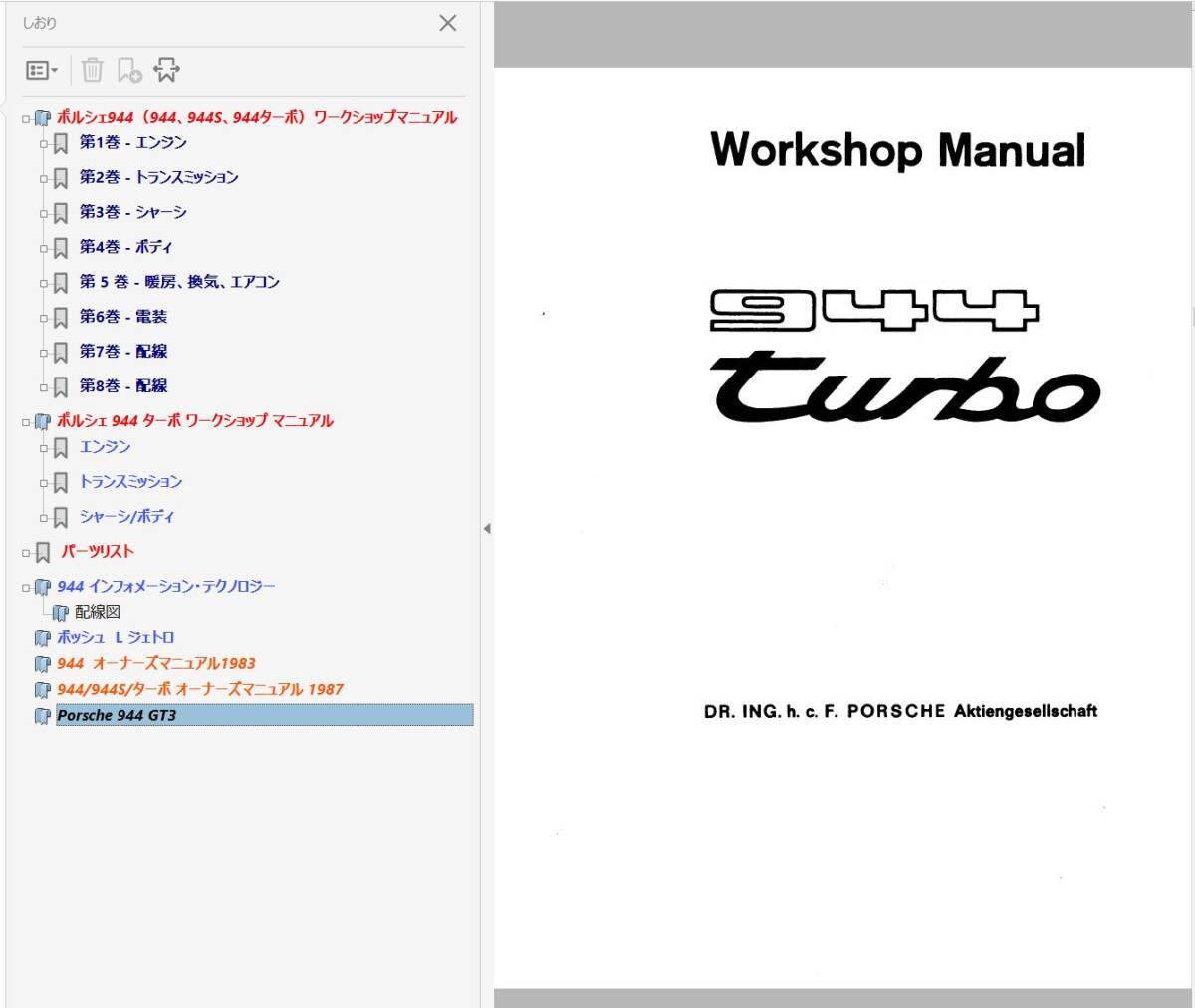Expand the 第2巻 - トランスミッション node
Image resolution: width=1195 pixels, height=1008 pixels.
[x=44, y=179]
